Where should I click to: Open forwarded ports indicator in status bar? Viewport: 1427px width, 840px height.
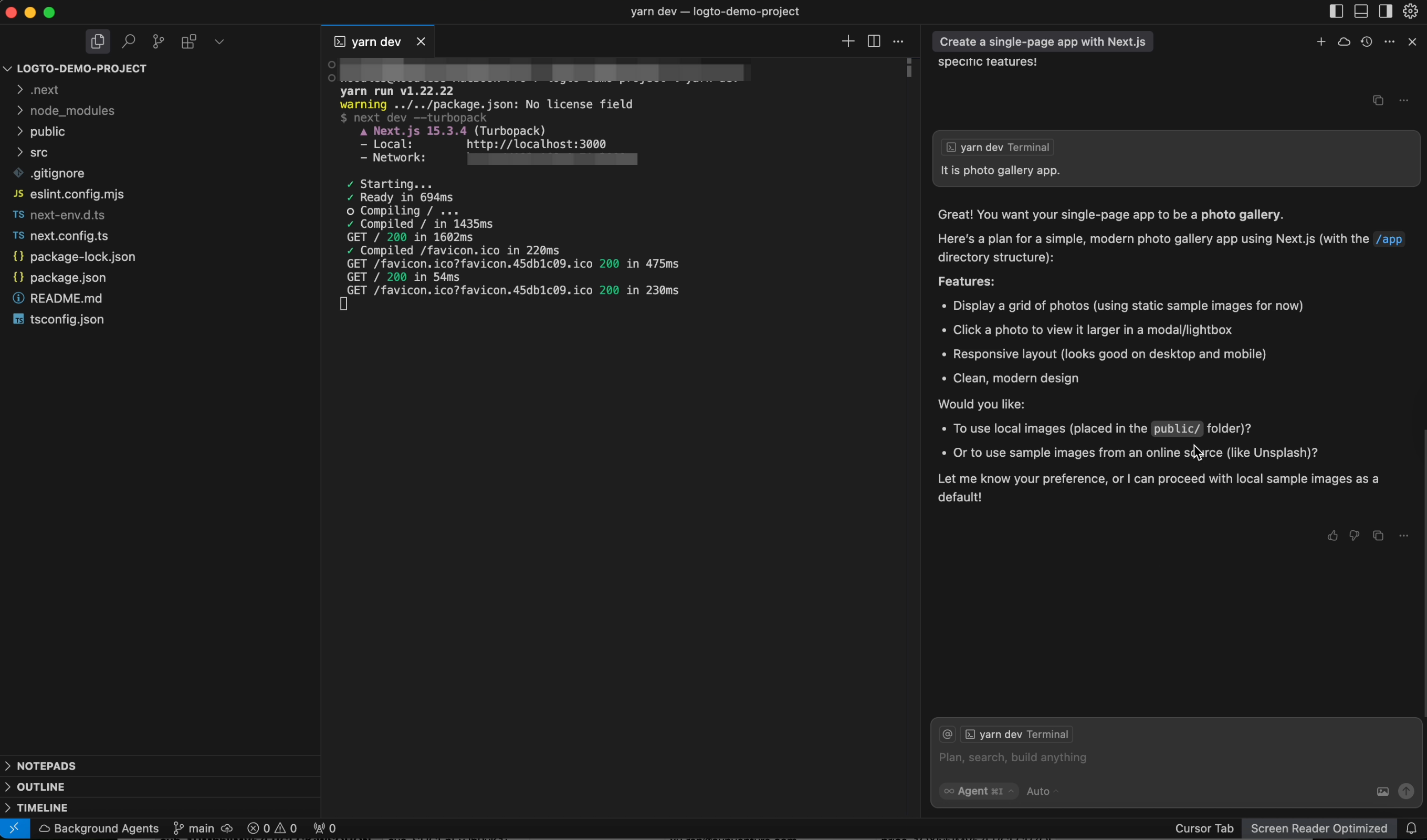[325, 828]
